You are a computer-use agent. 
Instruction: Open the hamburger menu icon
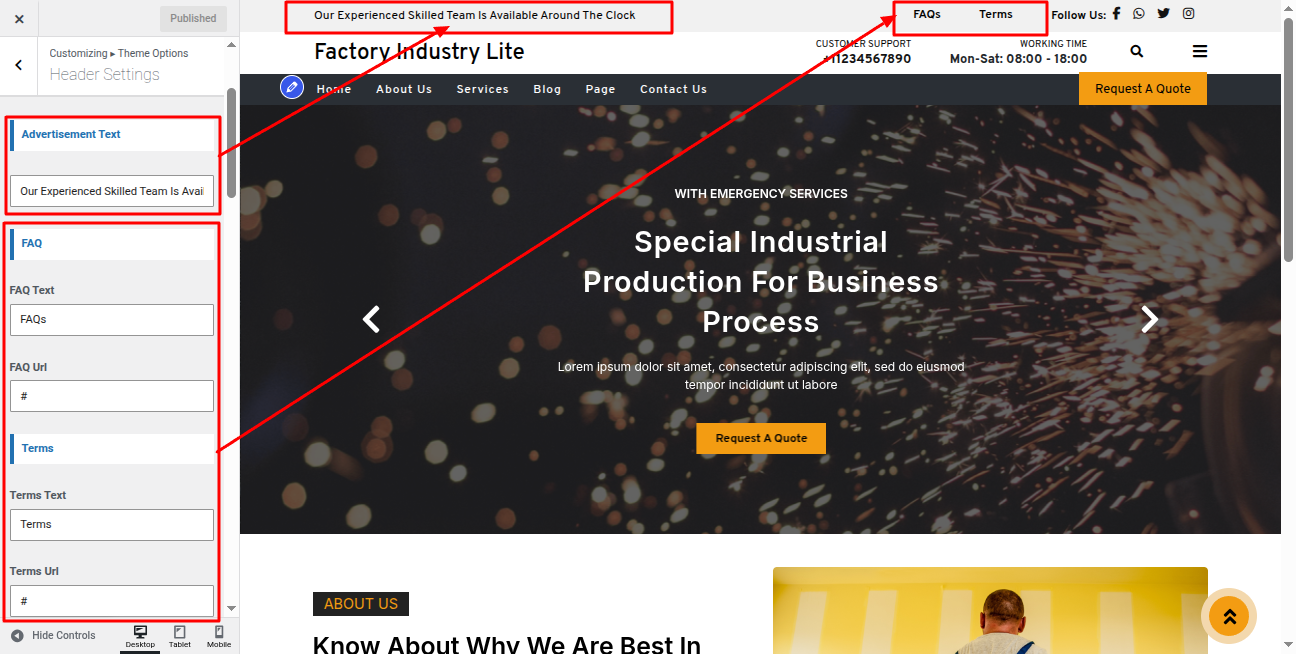(x=1200, y=51)
